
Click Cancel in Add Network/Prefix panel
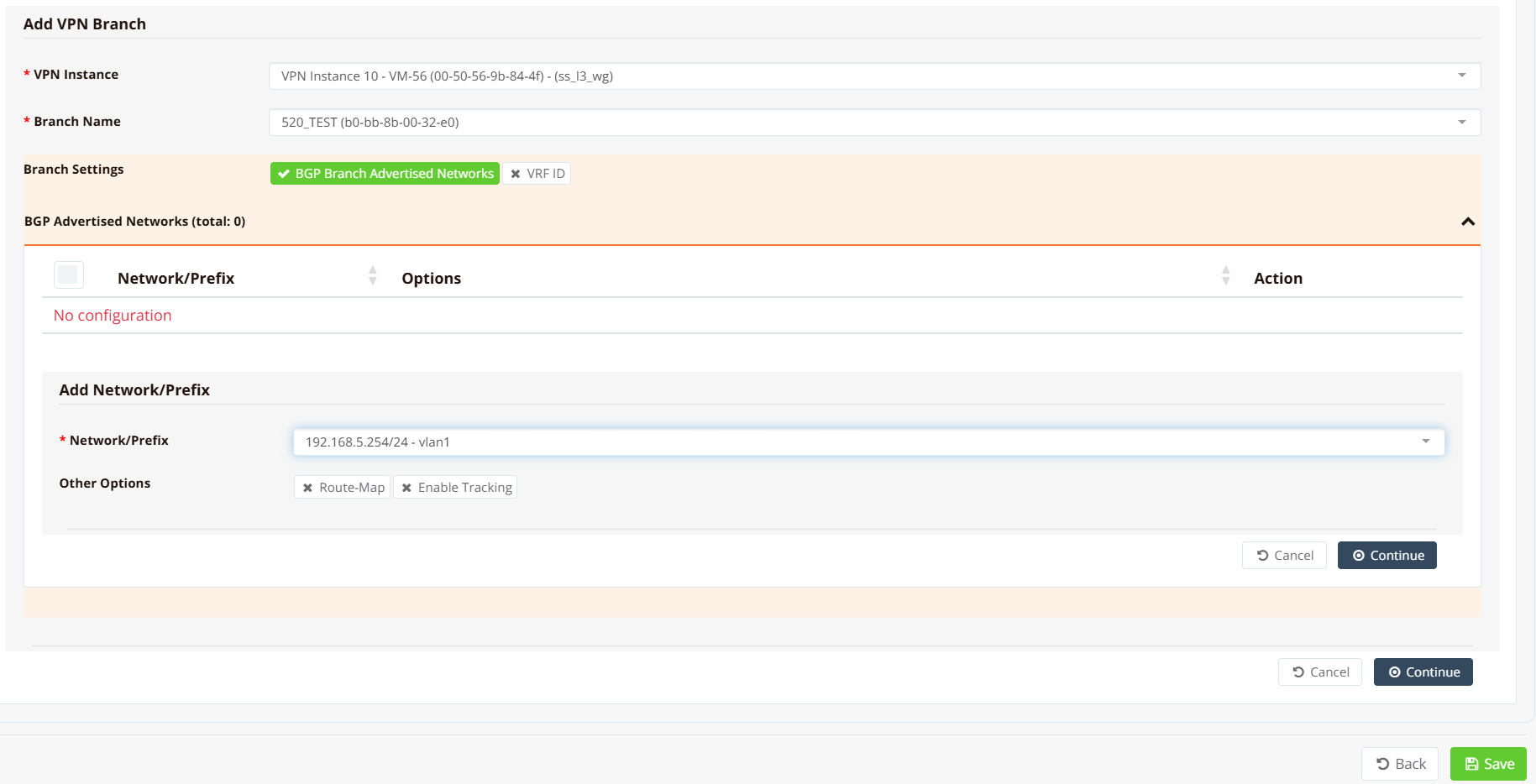coord(1284,556)
